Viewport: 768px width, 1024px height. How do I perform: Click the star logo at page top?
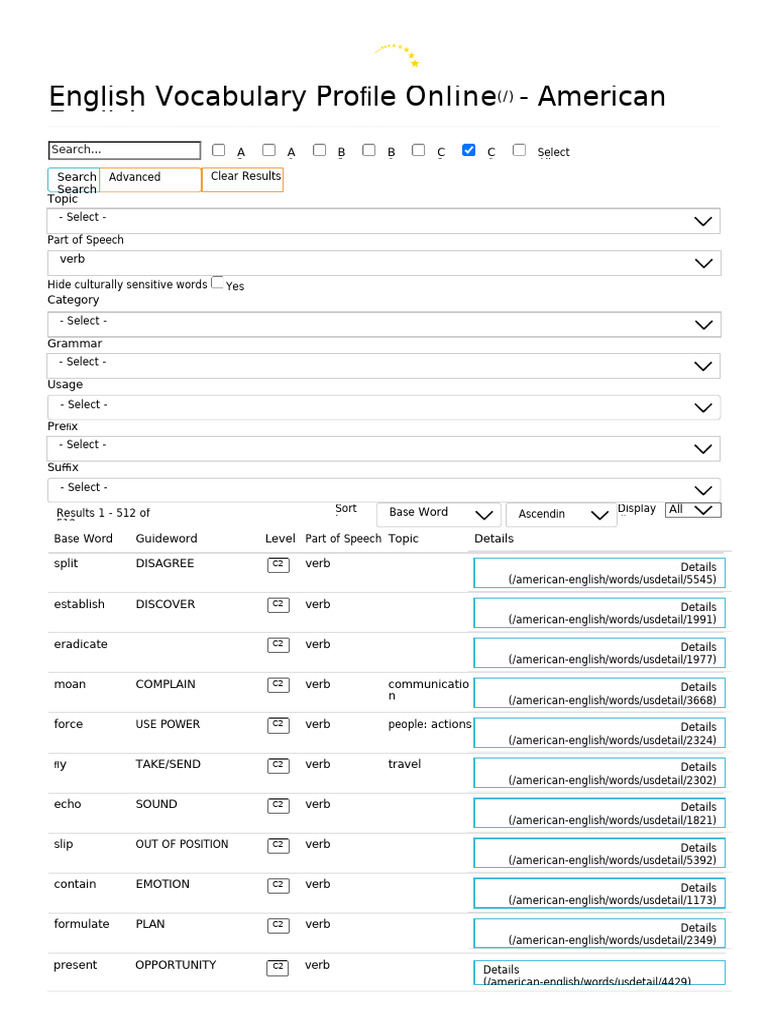click(x=398, y=54)
